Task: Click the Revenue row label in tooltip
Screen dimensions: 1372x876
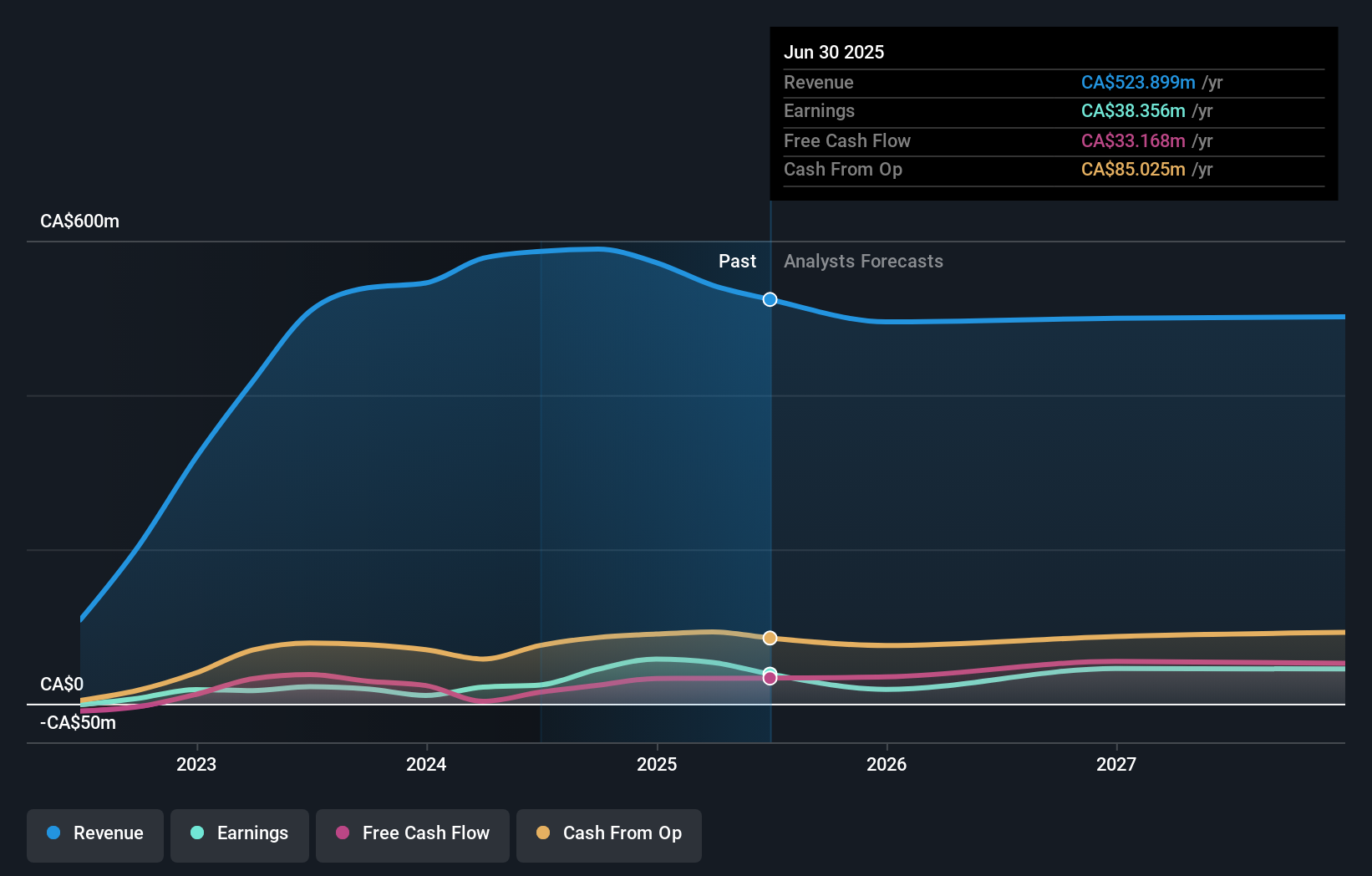Action: 819,82
